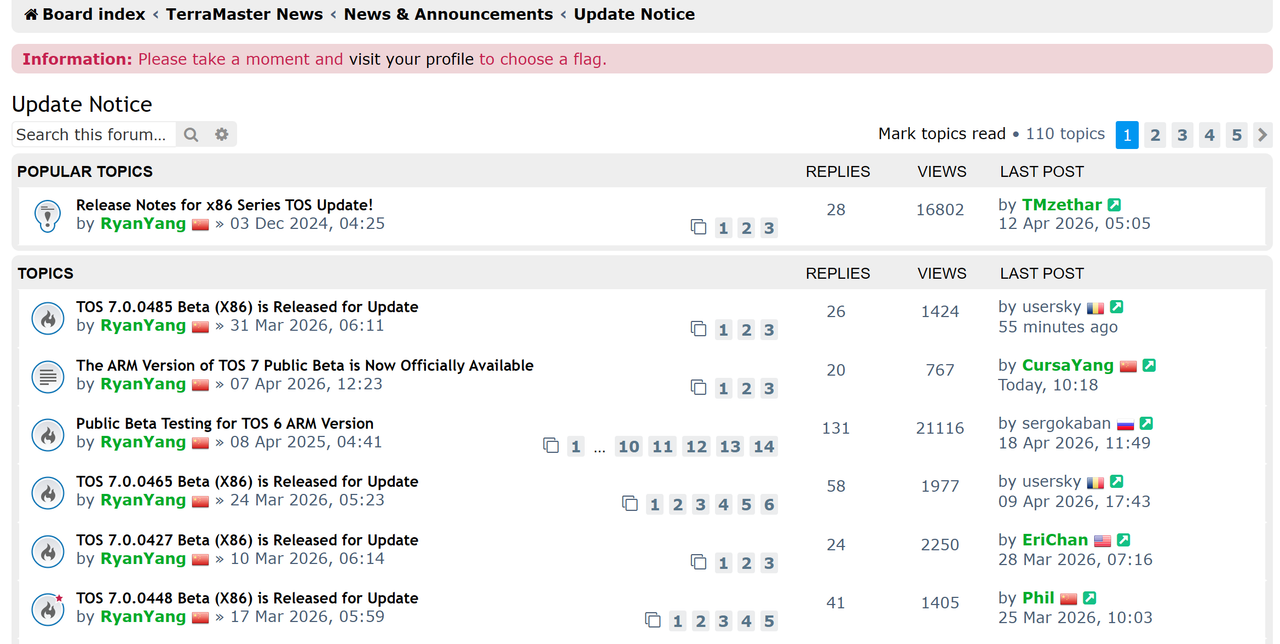Click hot topic icon for TOS 7.0.0448 Beta
Image resolution: width=1280 pixels, height=644 pixels.
(47, 609)
